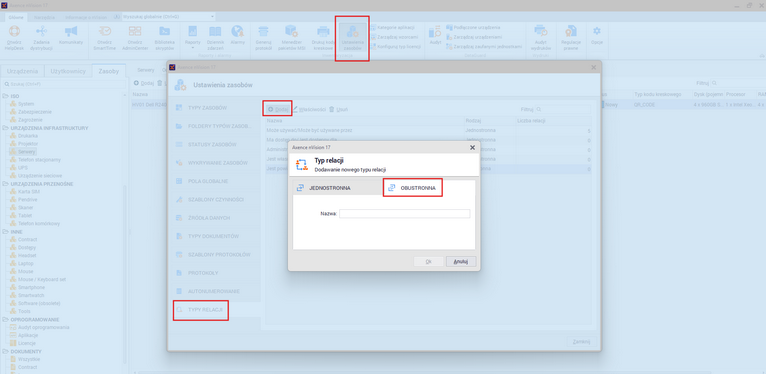This screenshot has width=766, height=374.
Task: Switch to Użytkownicy tab
Action: [x=68, y=71]
